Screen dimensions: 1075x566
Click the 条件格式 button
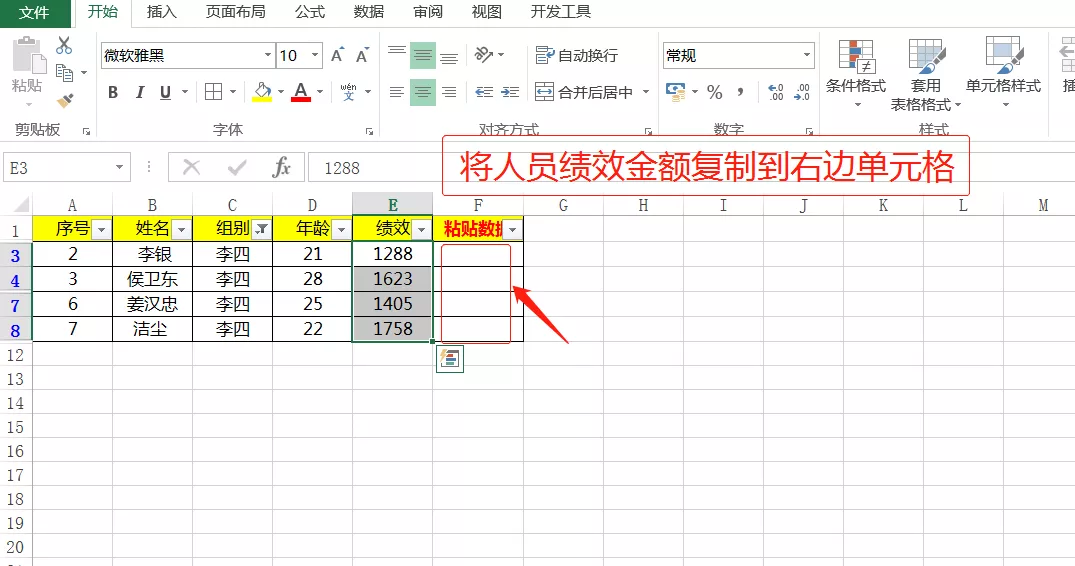856,74
